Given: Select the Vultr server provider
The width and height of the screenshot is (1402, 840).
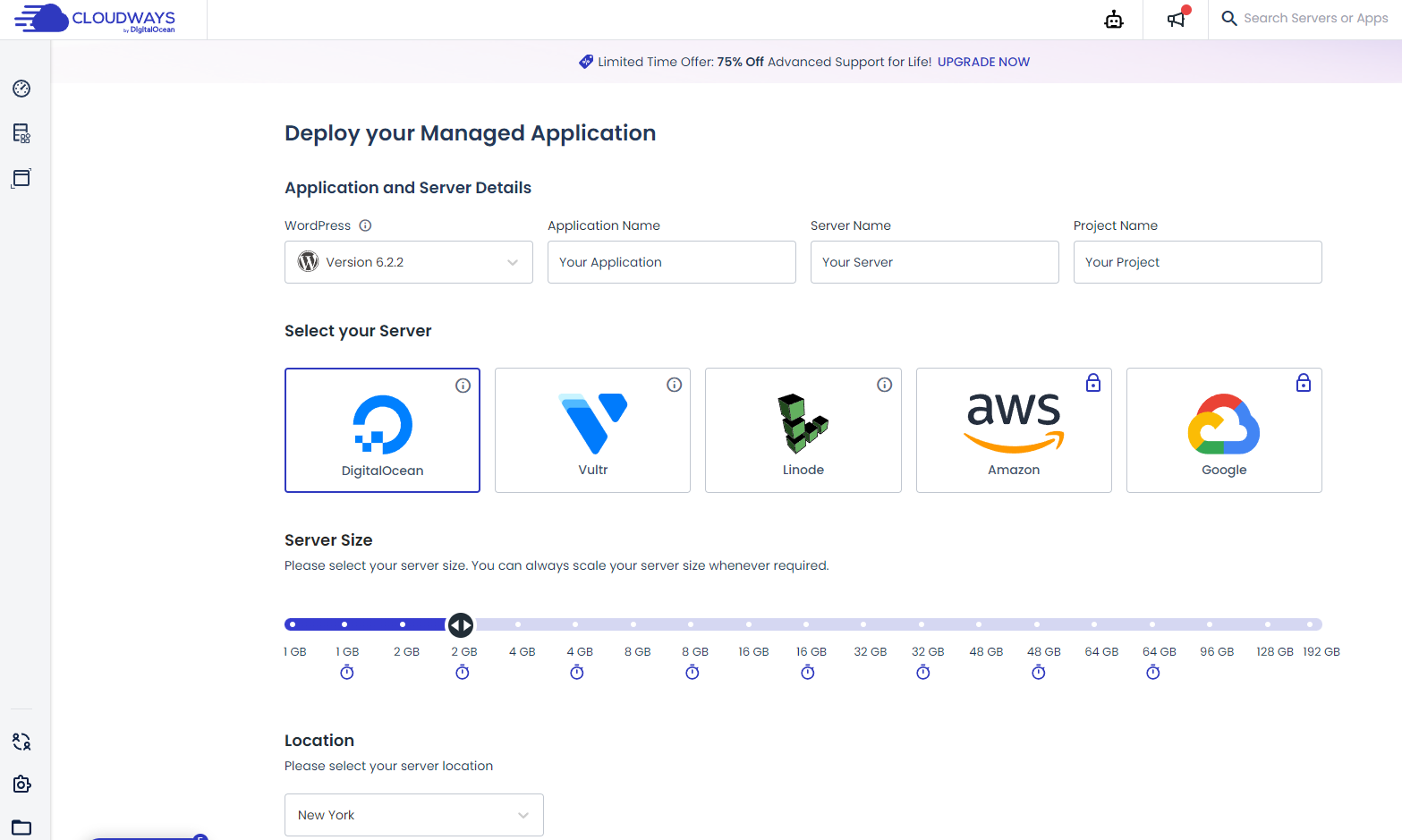Looking at the screenshot, I should 592,430.
